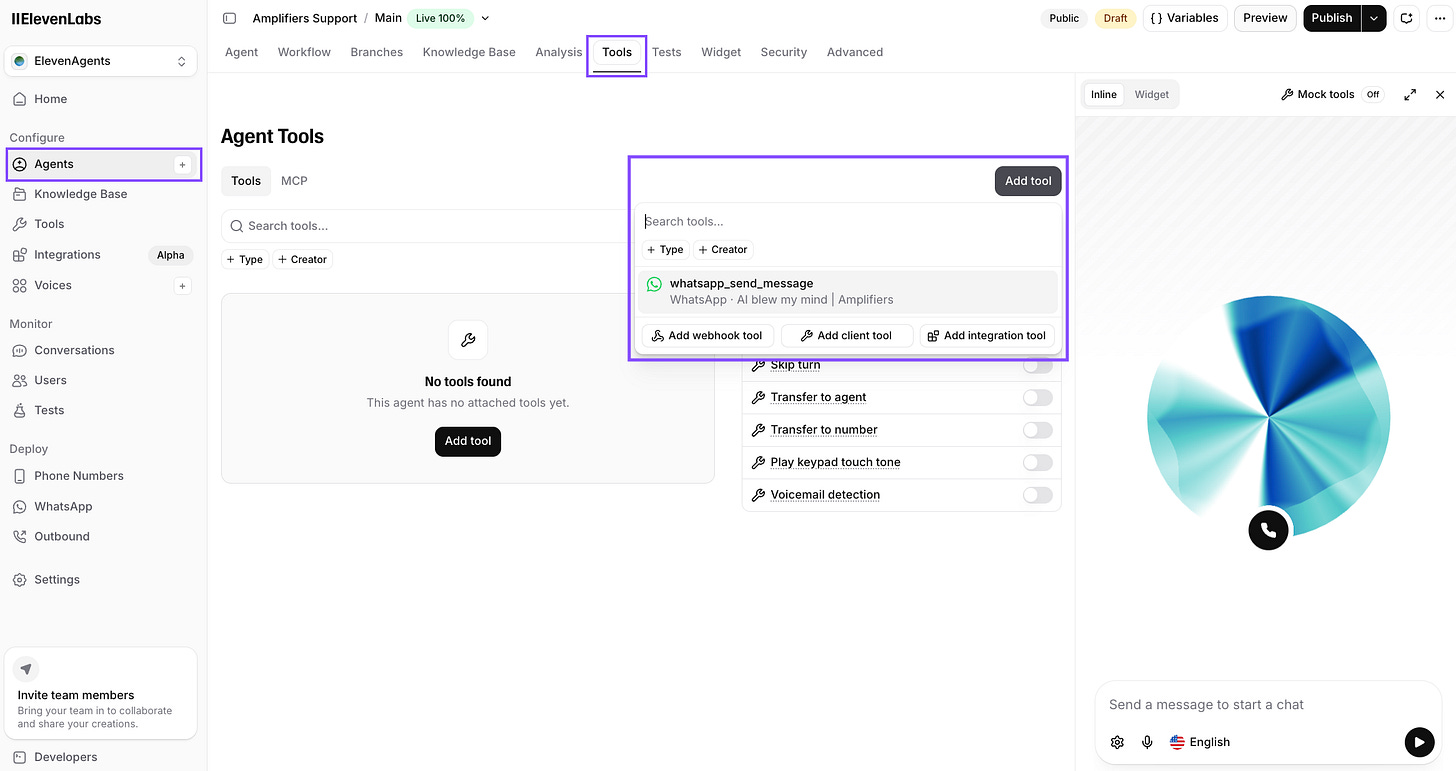Screen dimensions: 1456x771
Task: Focus the popup Search tools field
Action: coord(848,221)
